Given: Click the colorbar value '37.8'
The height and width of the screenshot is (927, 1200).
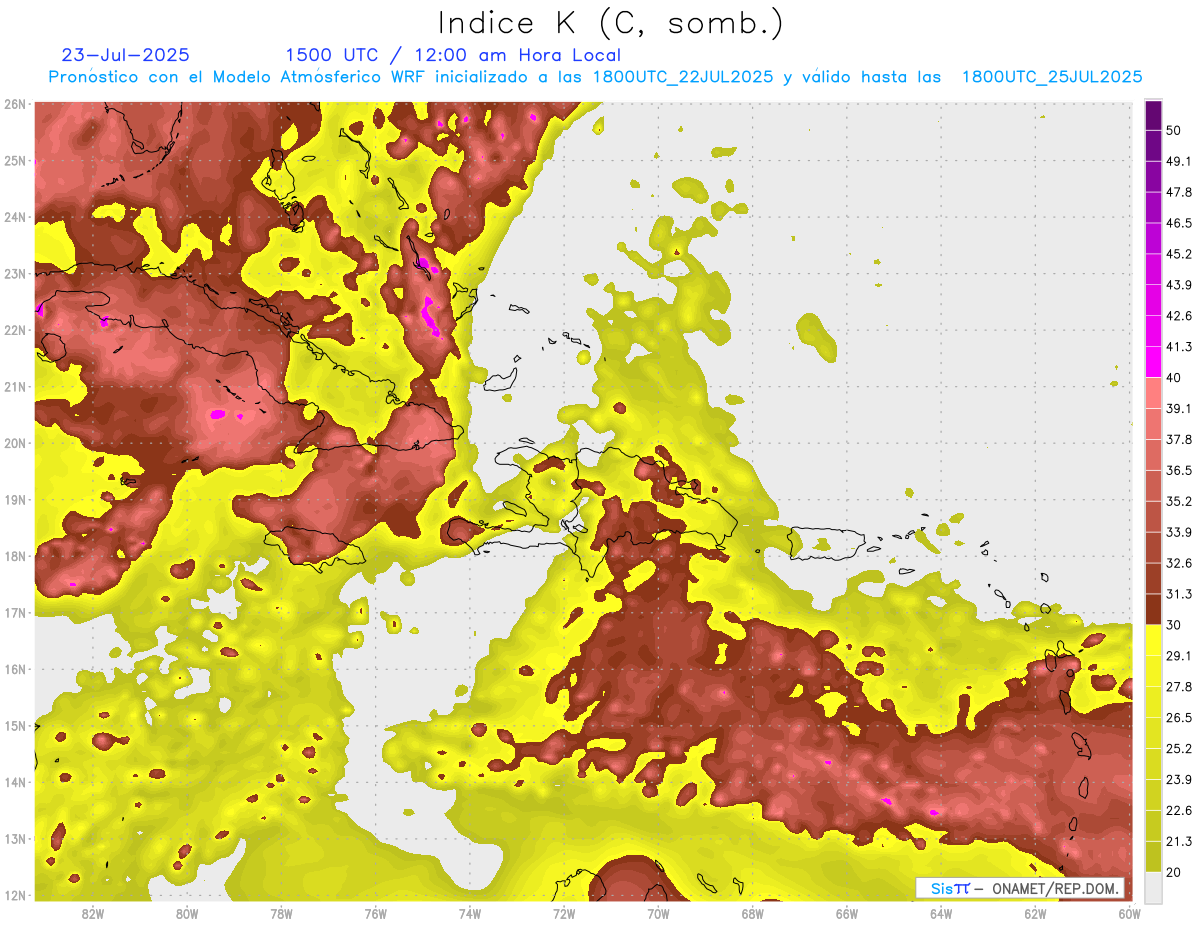Looking at the screenshot, I should tap(1179, 439).
